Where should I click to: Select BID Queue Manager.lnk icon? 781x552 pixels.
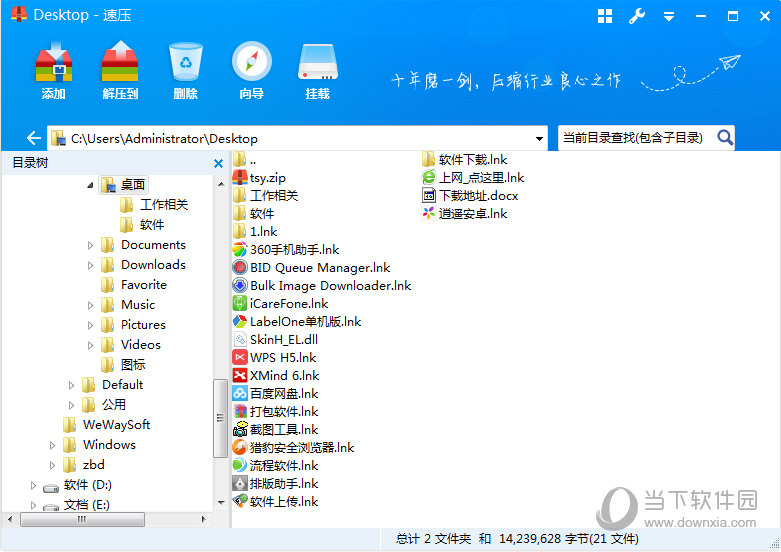pyautogui.click(x=240, y=268)
